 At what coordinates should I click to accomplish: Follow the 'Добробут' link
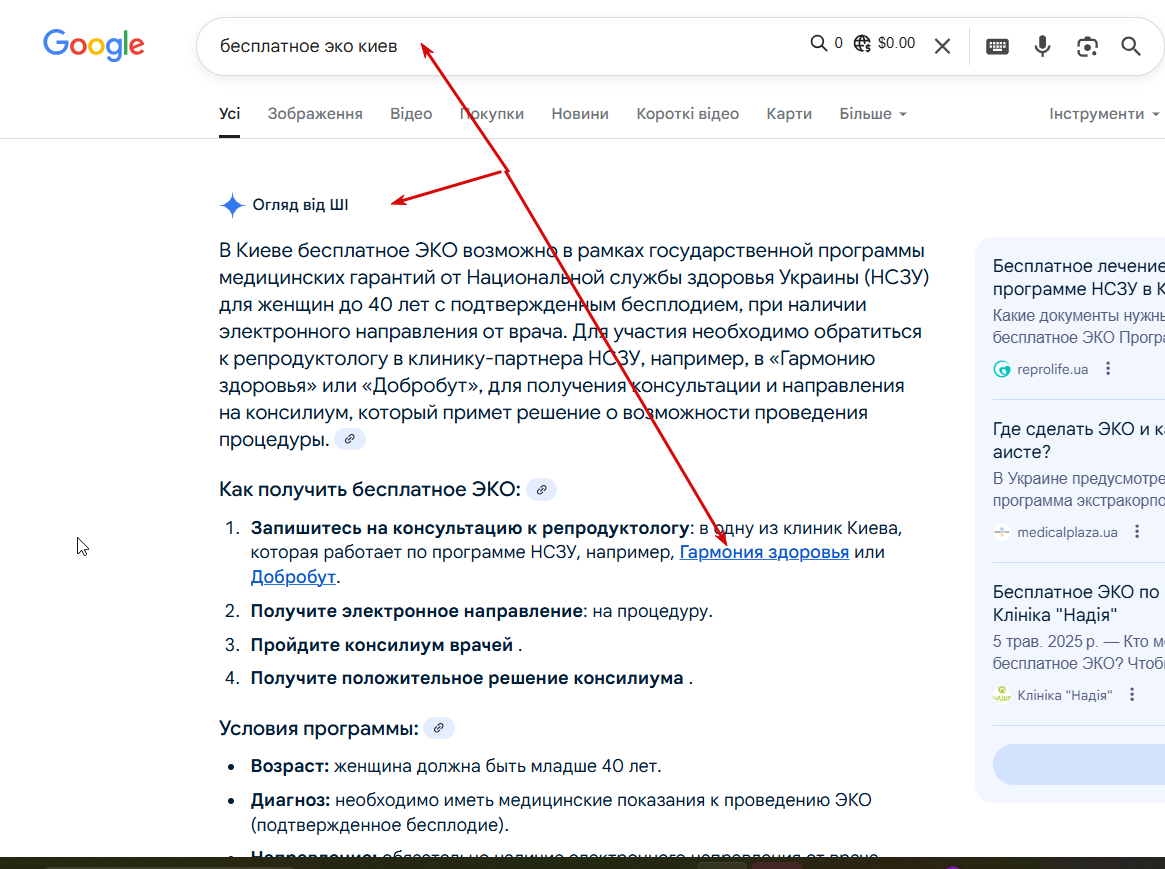click(x=293, y=576)
